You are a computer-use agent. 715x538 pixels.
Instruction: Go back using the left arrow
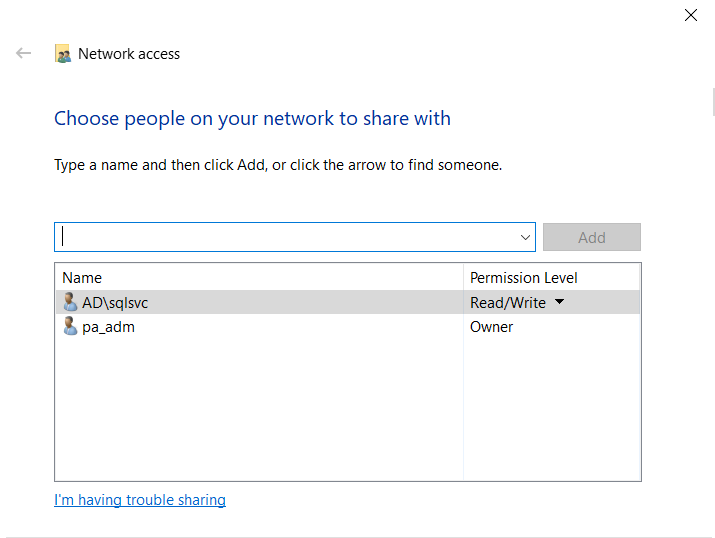pyautogui.click(x=23, y=53)
